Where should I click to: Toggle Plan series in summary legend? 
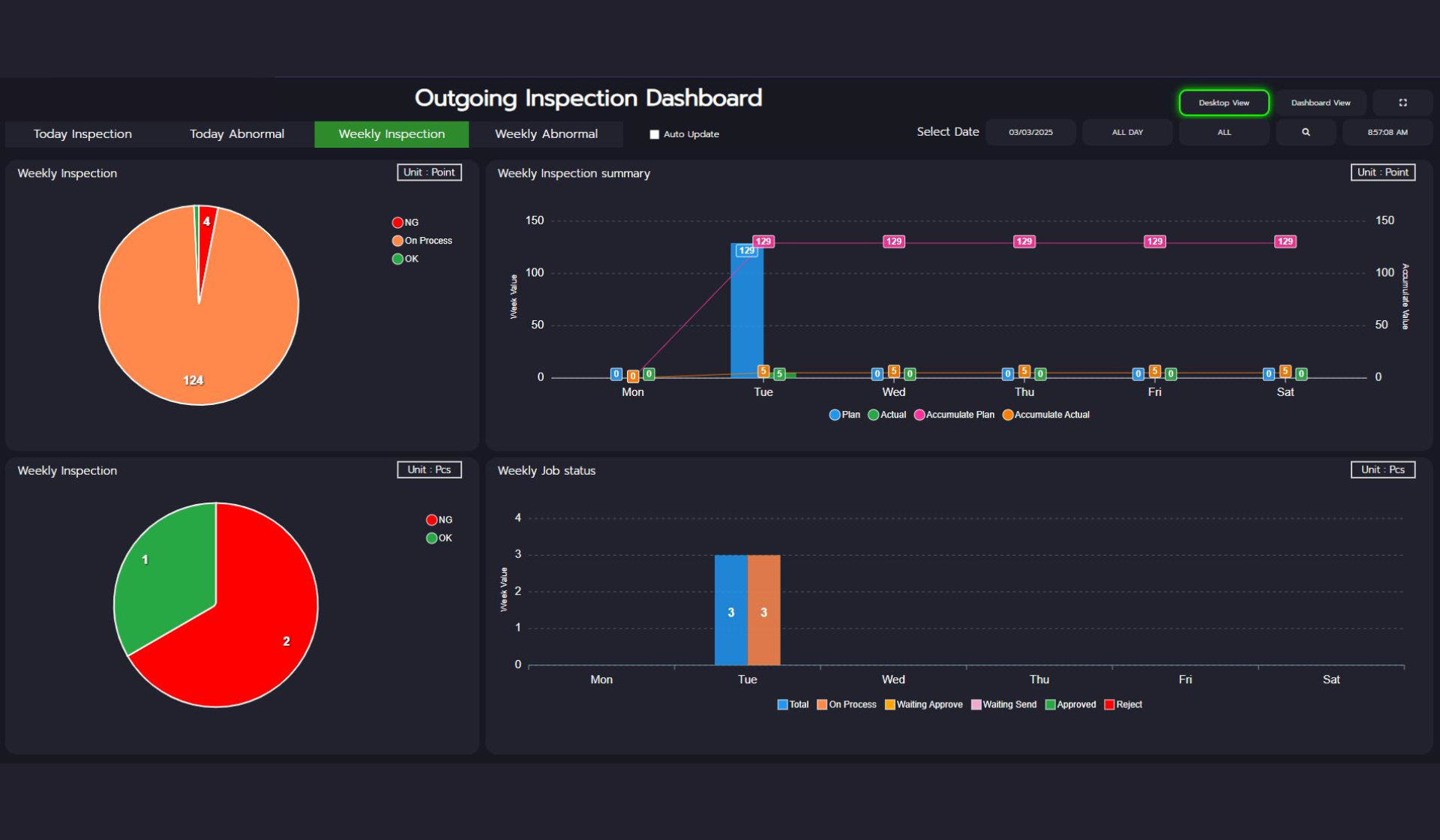click(835, 415)
